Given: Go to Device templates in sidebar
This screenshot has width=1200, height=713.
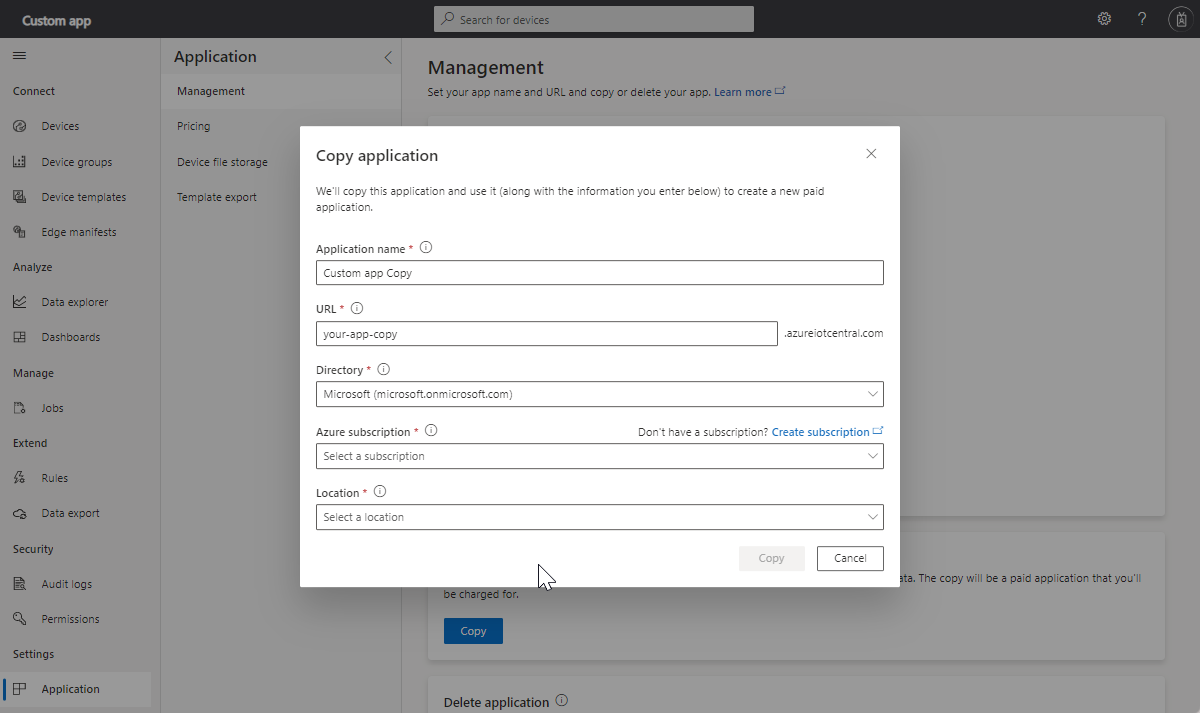Looking at the screenshot, I should click(84, 197).
